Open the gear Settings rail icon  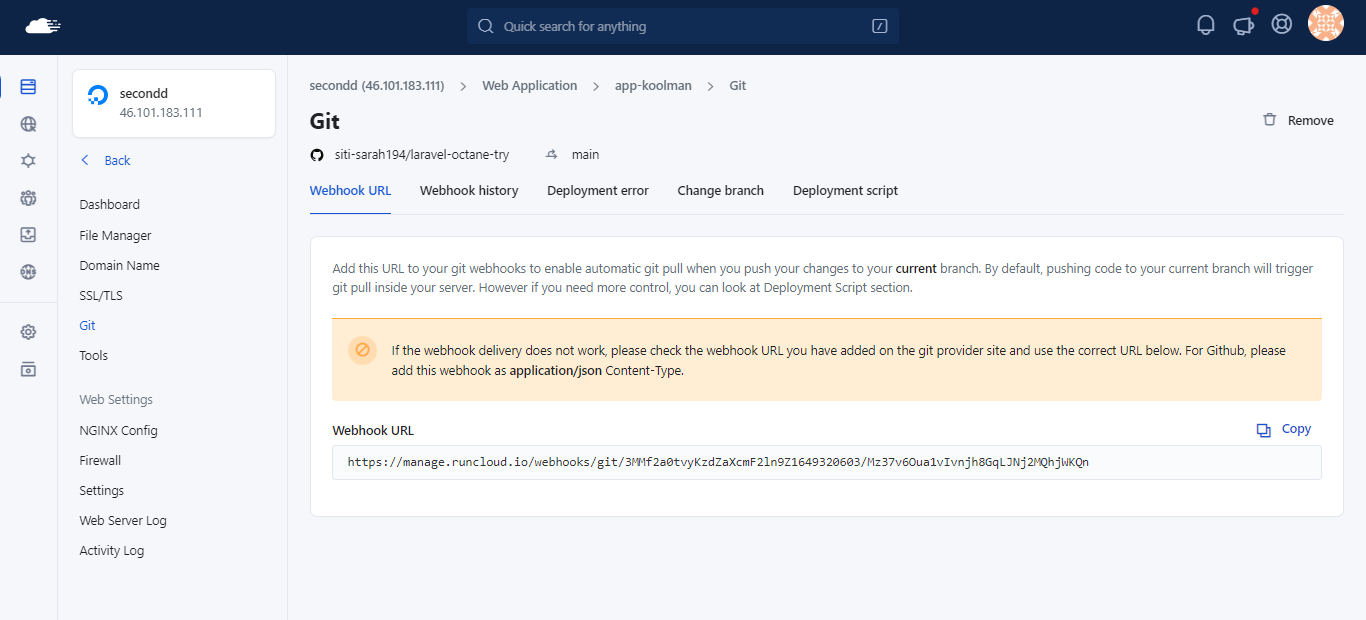coord(28,332)
